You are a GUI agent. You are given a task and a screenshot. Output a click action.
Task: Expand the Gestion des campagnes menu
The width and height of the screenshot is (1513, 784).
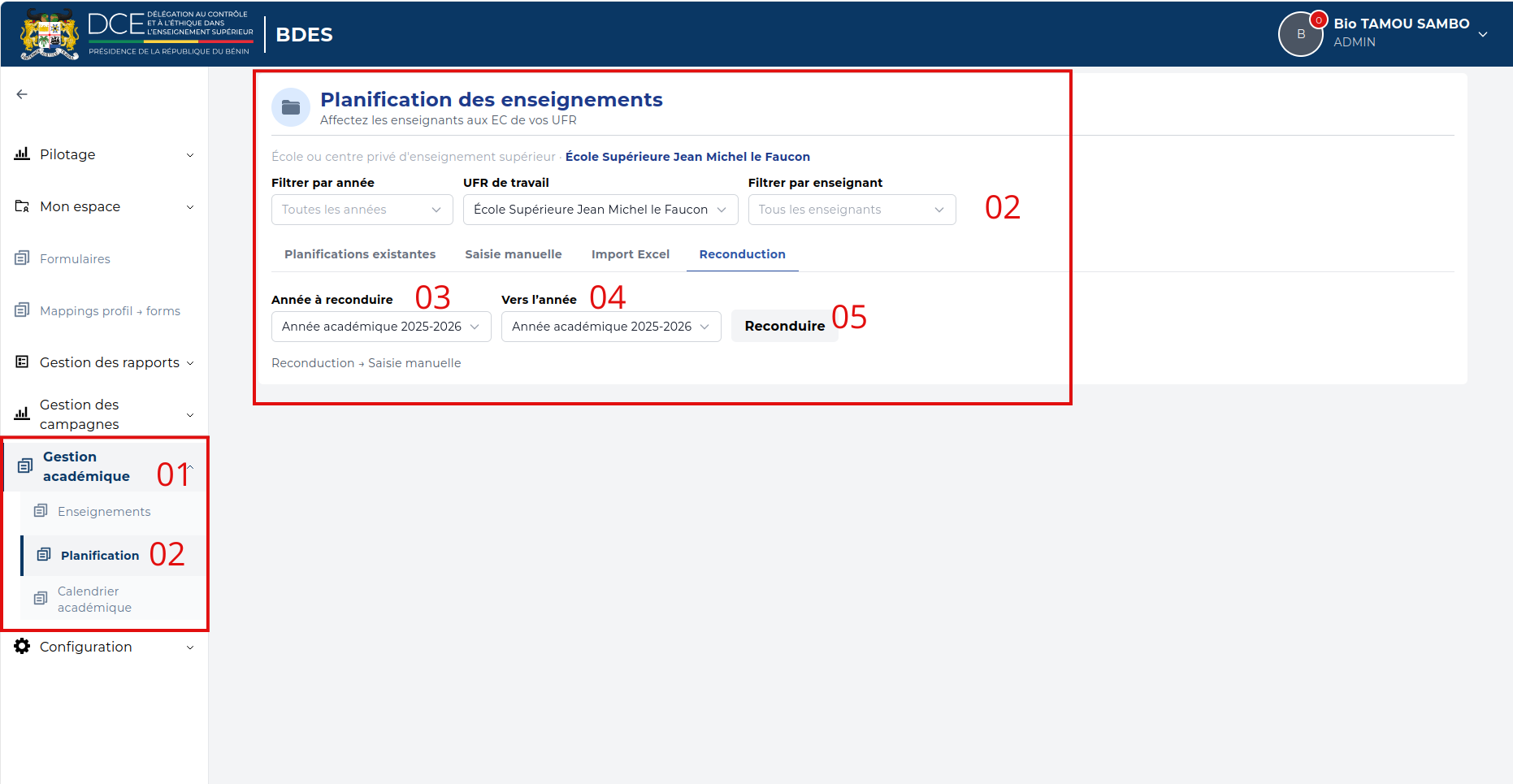click(104, 414)
